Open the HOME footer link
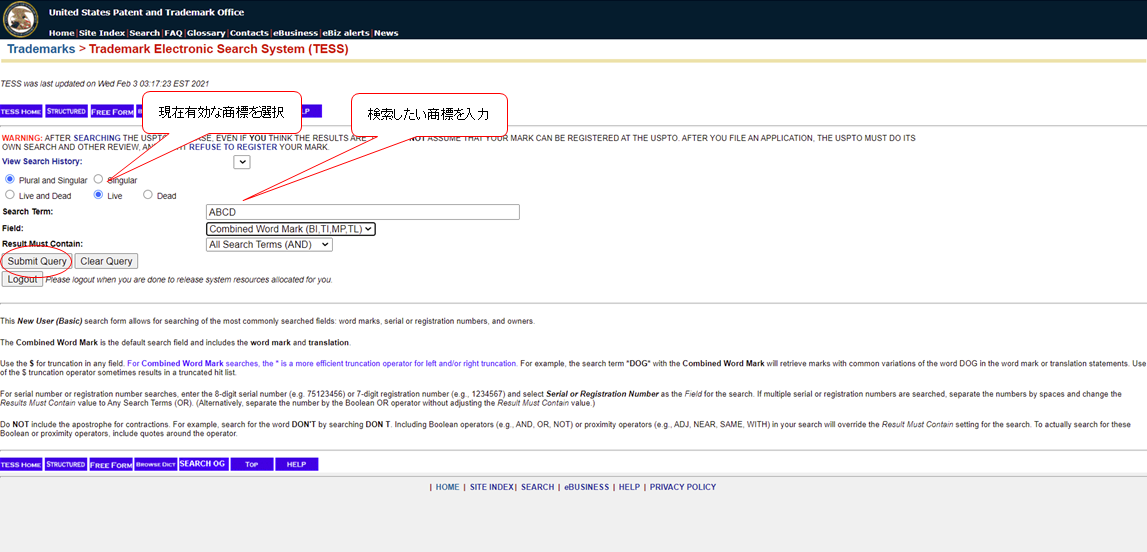The height and width of the screenshot is (552, 1147). pos(448,487)
